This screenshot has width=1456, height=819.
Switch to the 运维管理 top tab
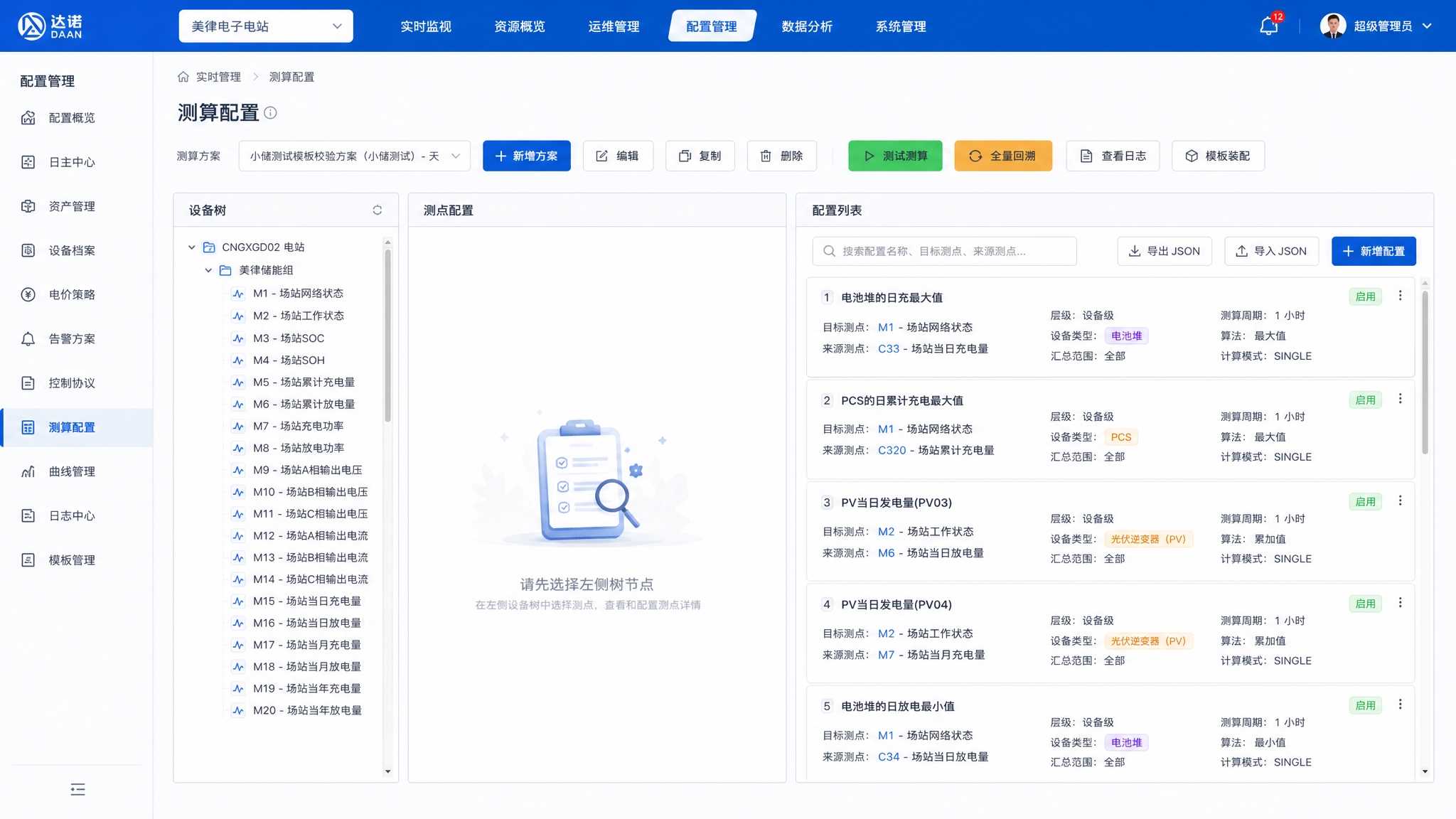614,26
